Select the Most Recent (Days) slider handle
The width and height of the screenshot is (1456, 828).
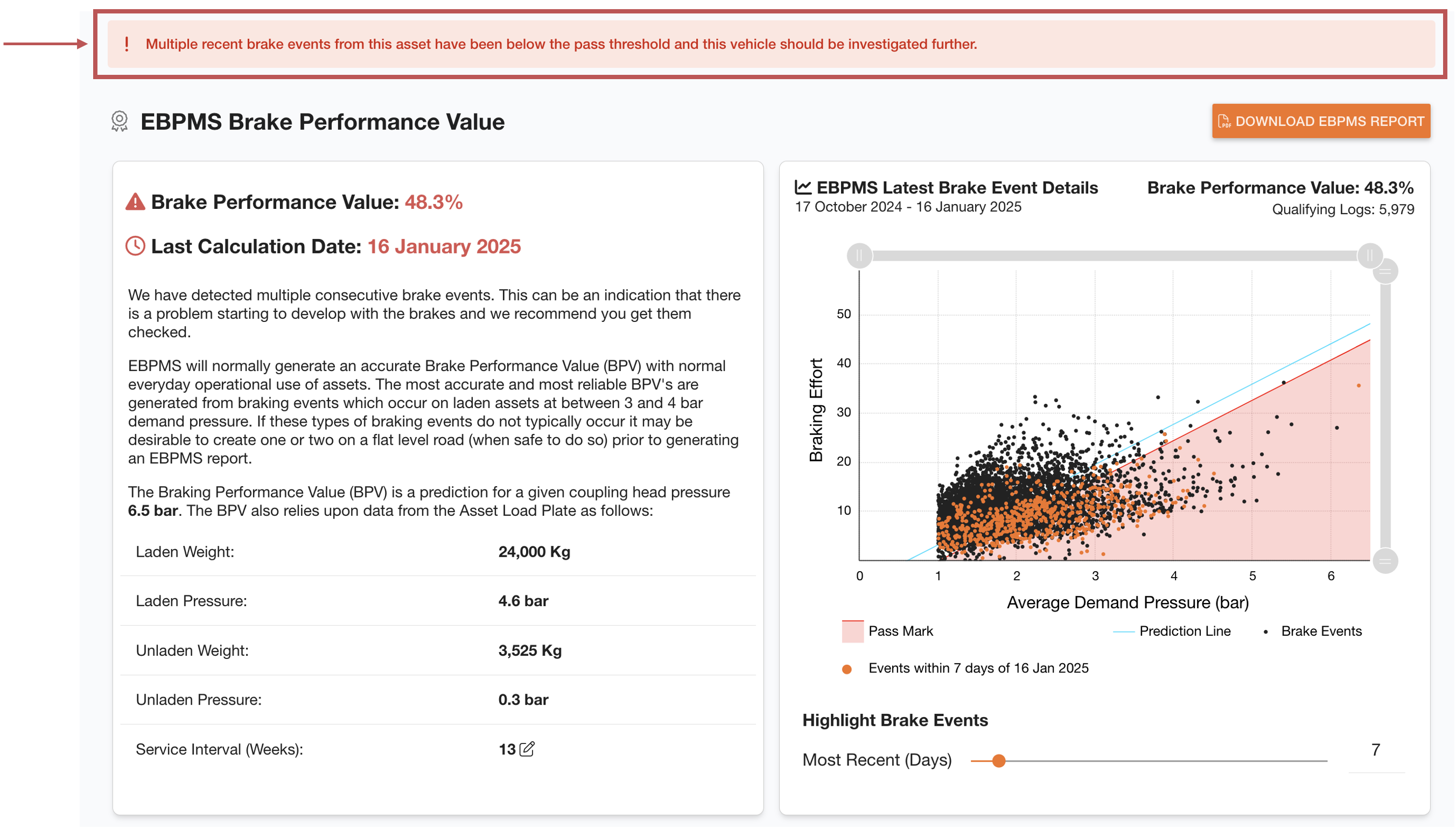click(999, 760)
